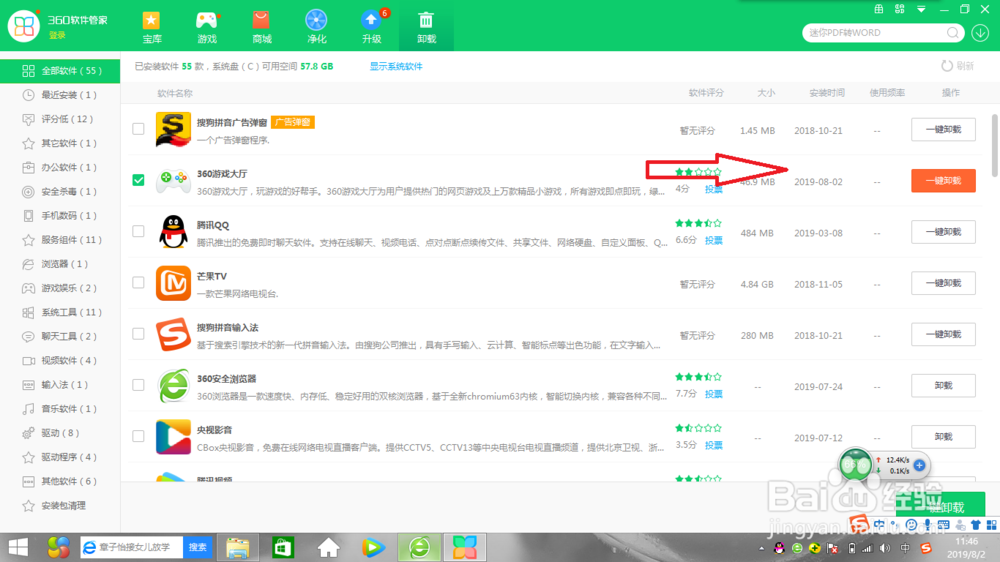Viewport: 1000px width, 562px height.
Task: Open the 升级 tab
Action: [x=371, y=27]
